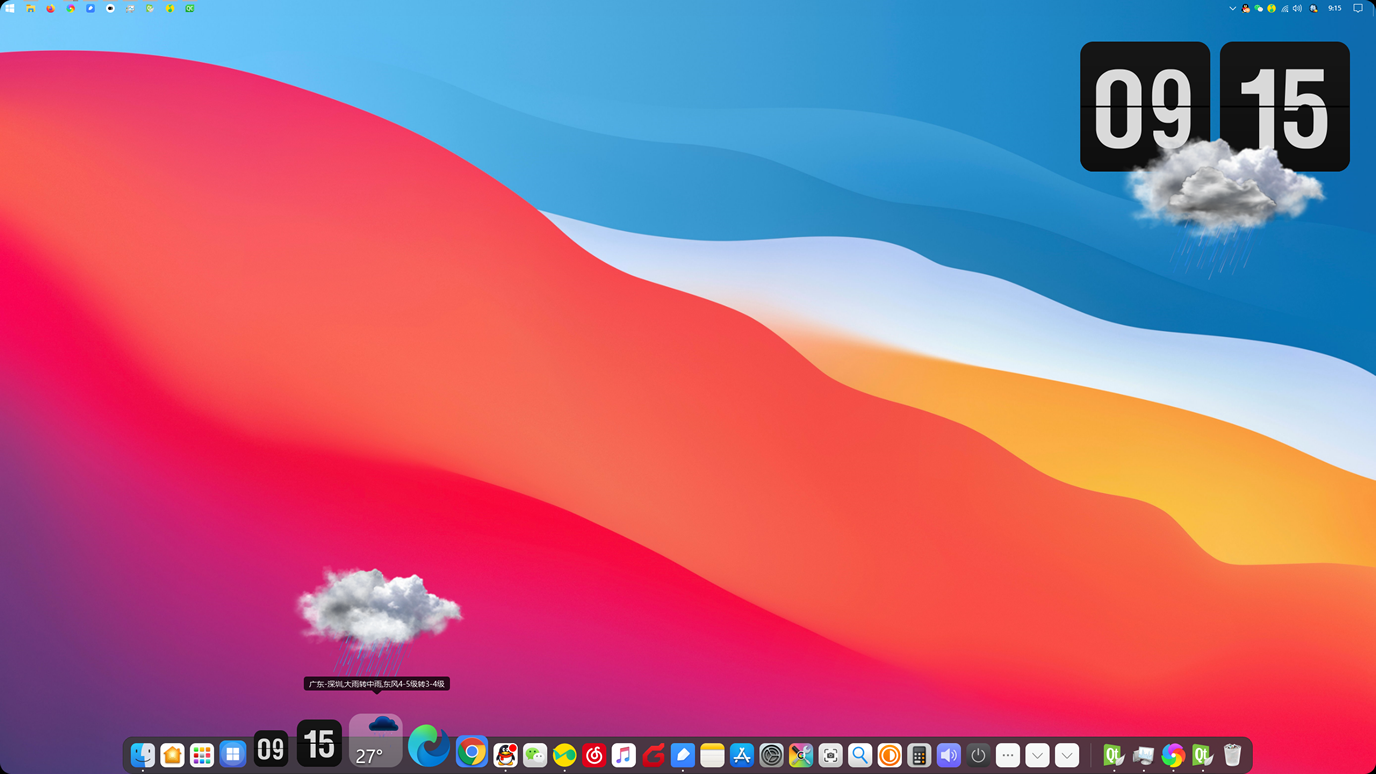Viewport: 1376px width, 774px height.
Task: Click the weather tooltip reading 广东-深圳,大雨转中雨
Action: pos(376,684)
